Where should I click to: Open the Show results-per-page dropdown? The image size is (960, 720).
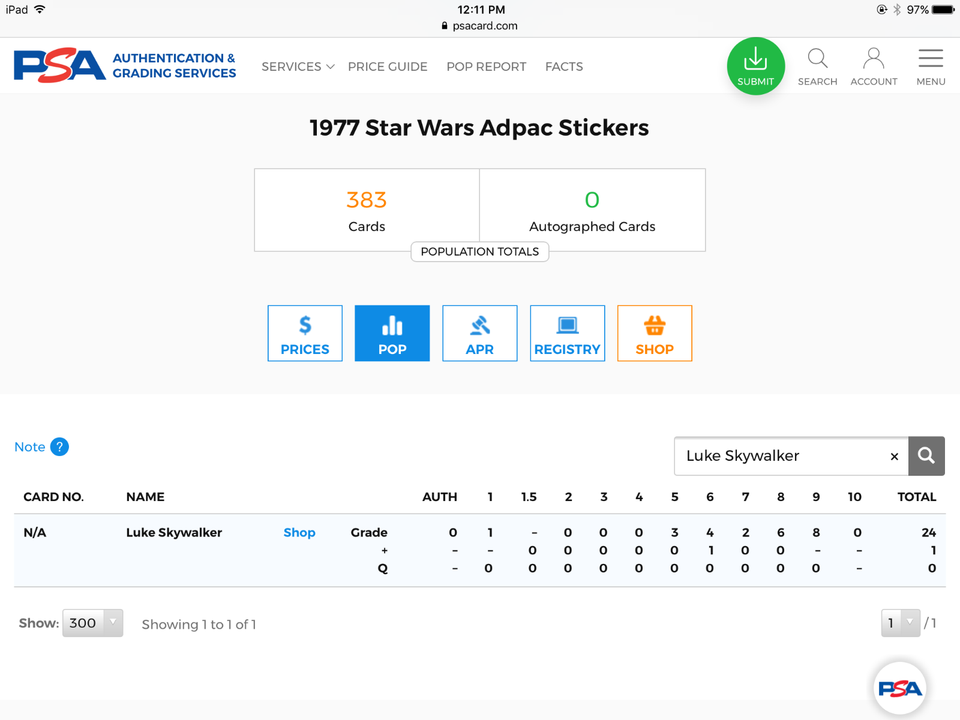92,622
